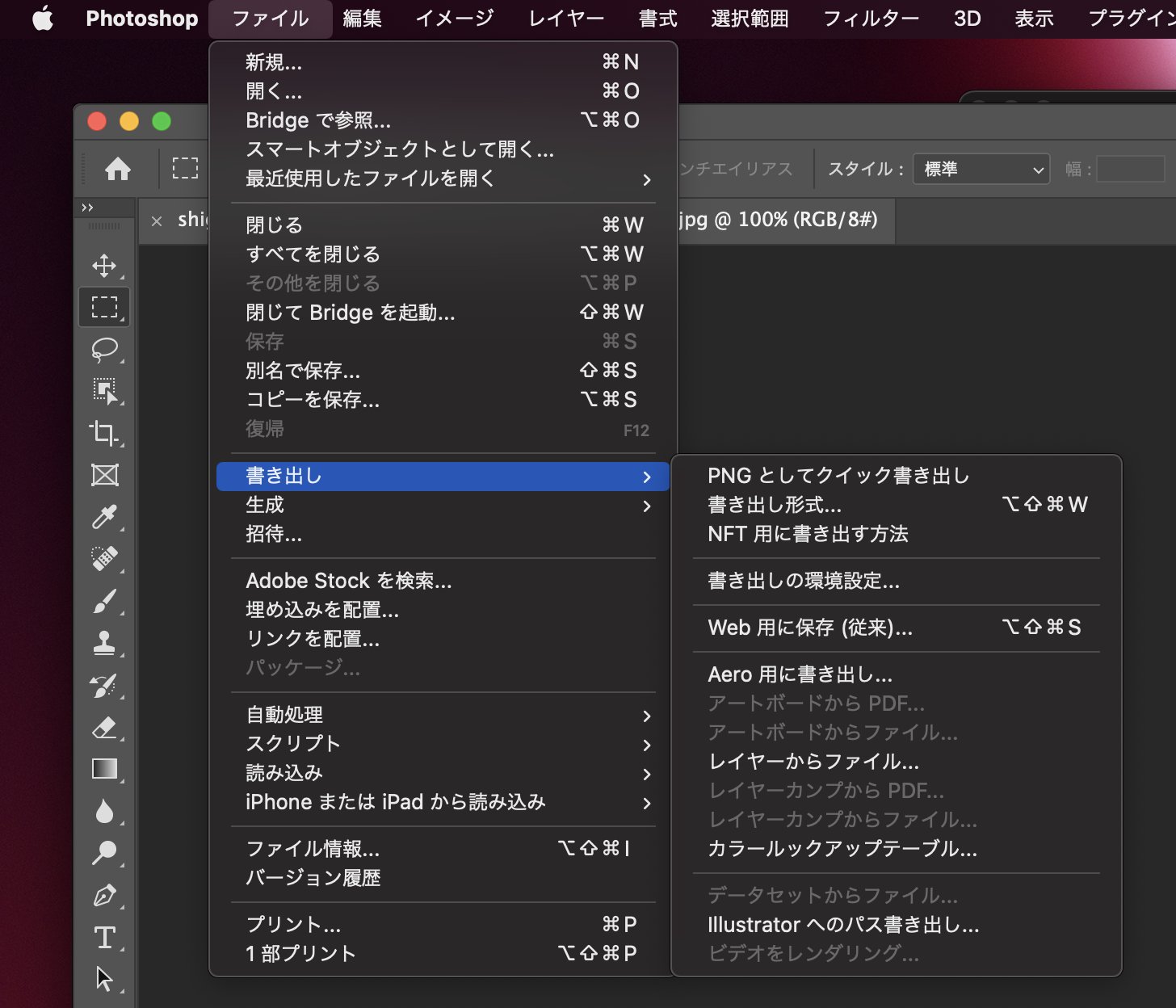Click the 幅 width input field
This screenshot has height=1008, width=1176.
1130,169
